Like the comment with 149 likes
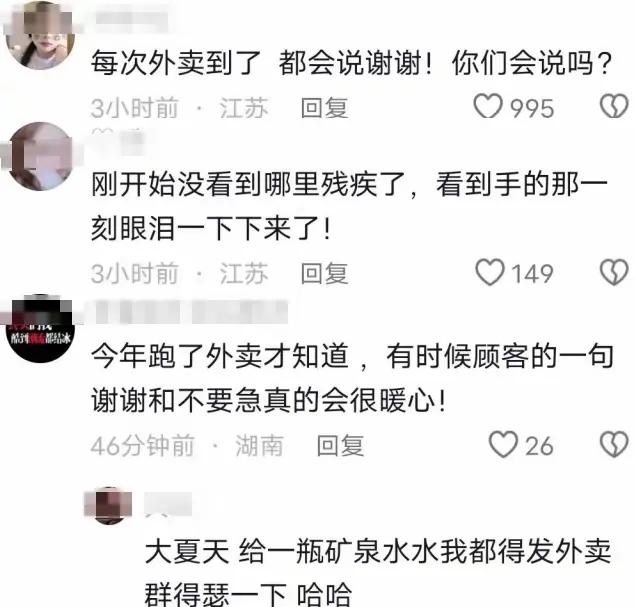Viewport: 636px width, 607px height. (x=490, y=272)
